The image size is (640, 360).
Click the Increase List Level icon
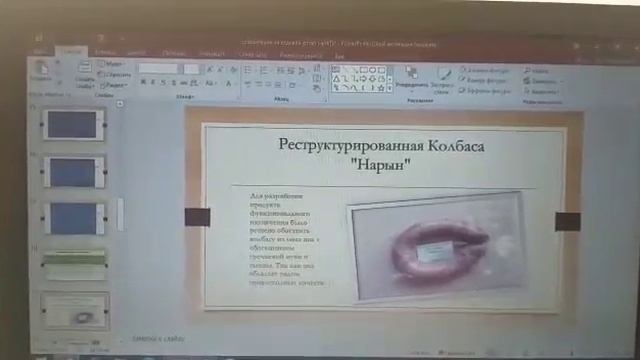(291, 71)
